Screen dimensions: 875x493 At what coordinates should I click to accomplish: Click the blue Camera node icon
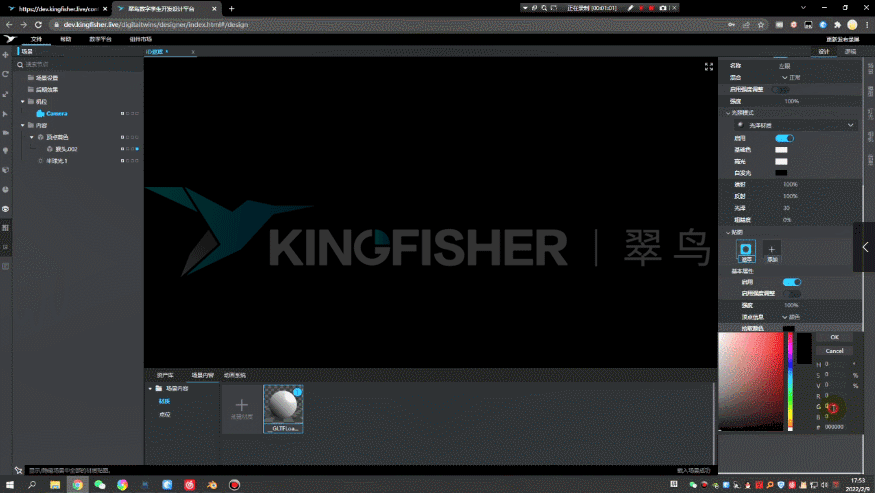[40, 113]
